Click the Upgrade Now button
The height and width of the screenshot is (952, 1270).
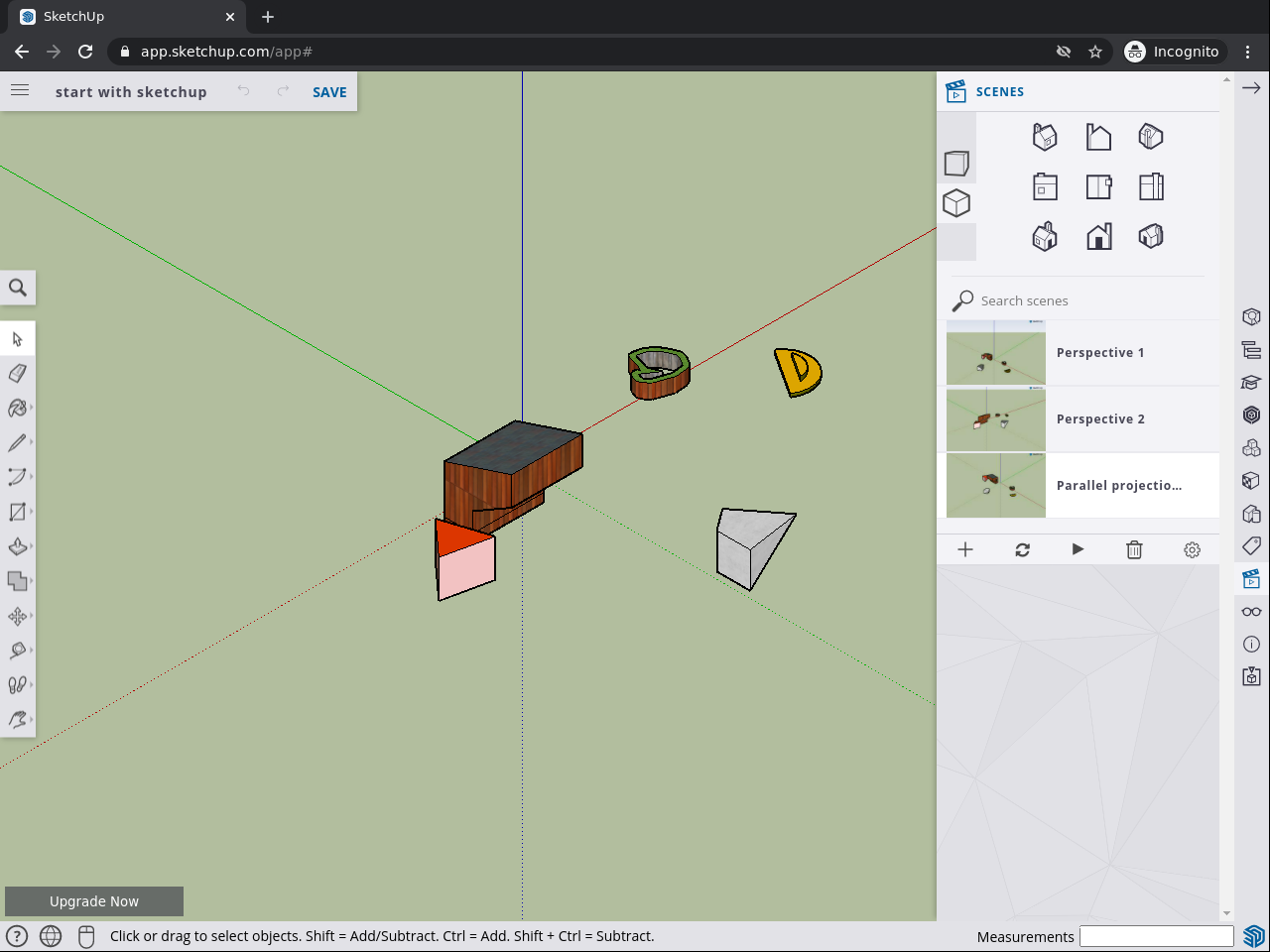[x=94, y=901]
